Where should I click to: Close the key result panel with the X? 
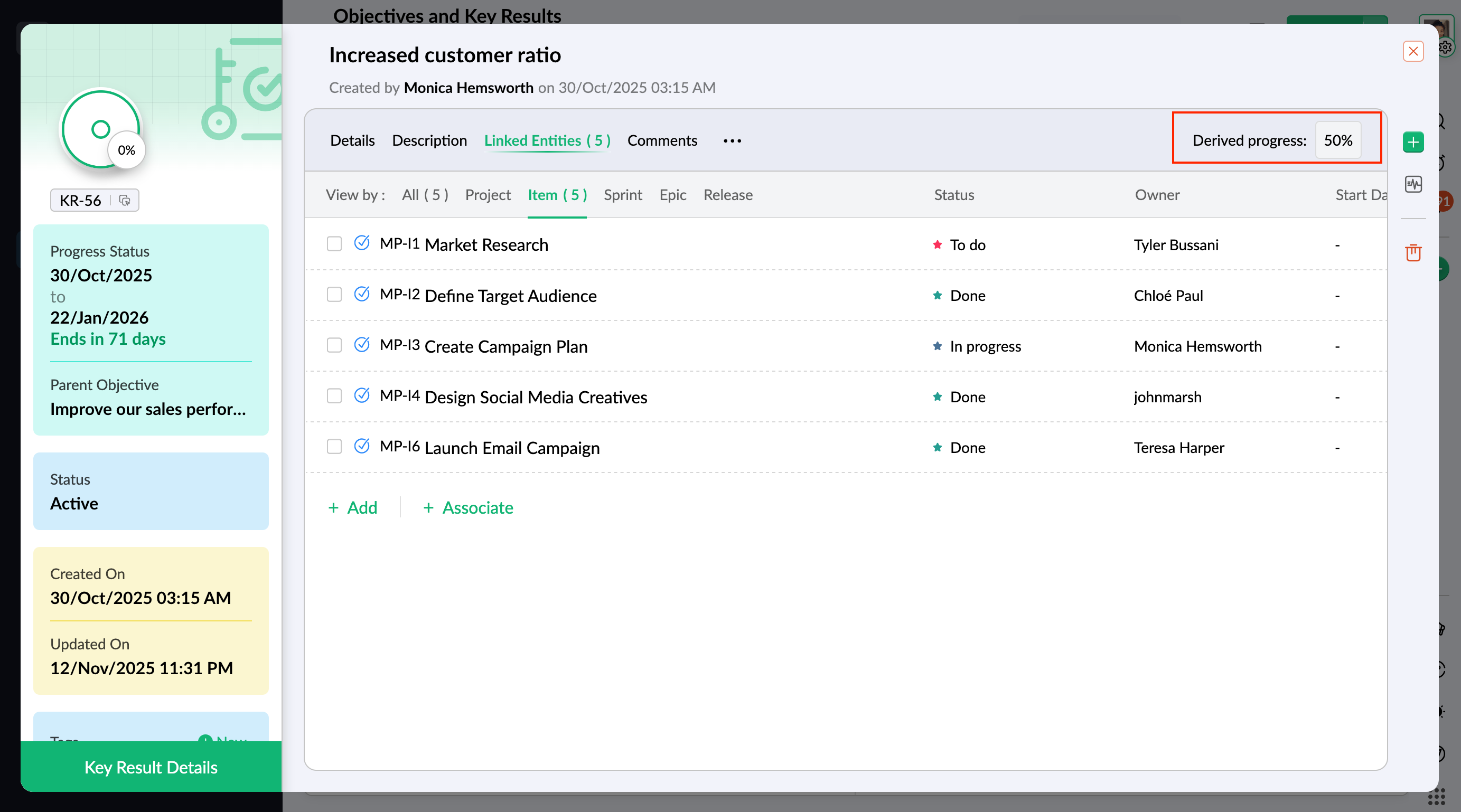[x=1413, y=52]
